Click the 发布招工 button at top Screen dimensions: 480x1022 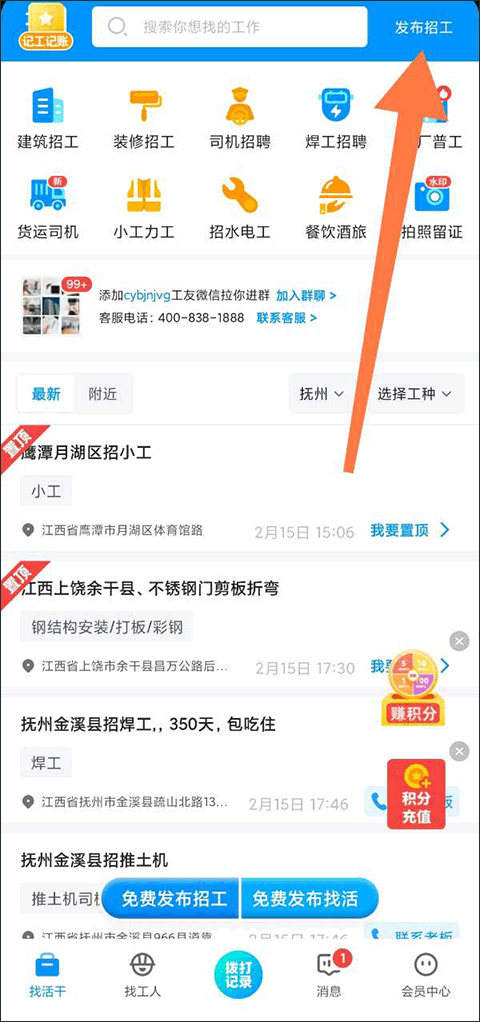click(x=423, y=27)
